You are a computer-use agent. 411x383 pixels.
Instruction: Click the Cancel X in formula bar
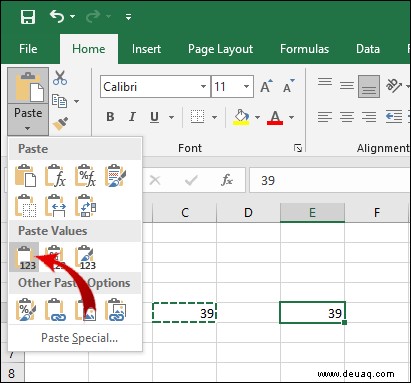(155, 180)
